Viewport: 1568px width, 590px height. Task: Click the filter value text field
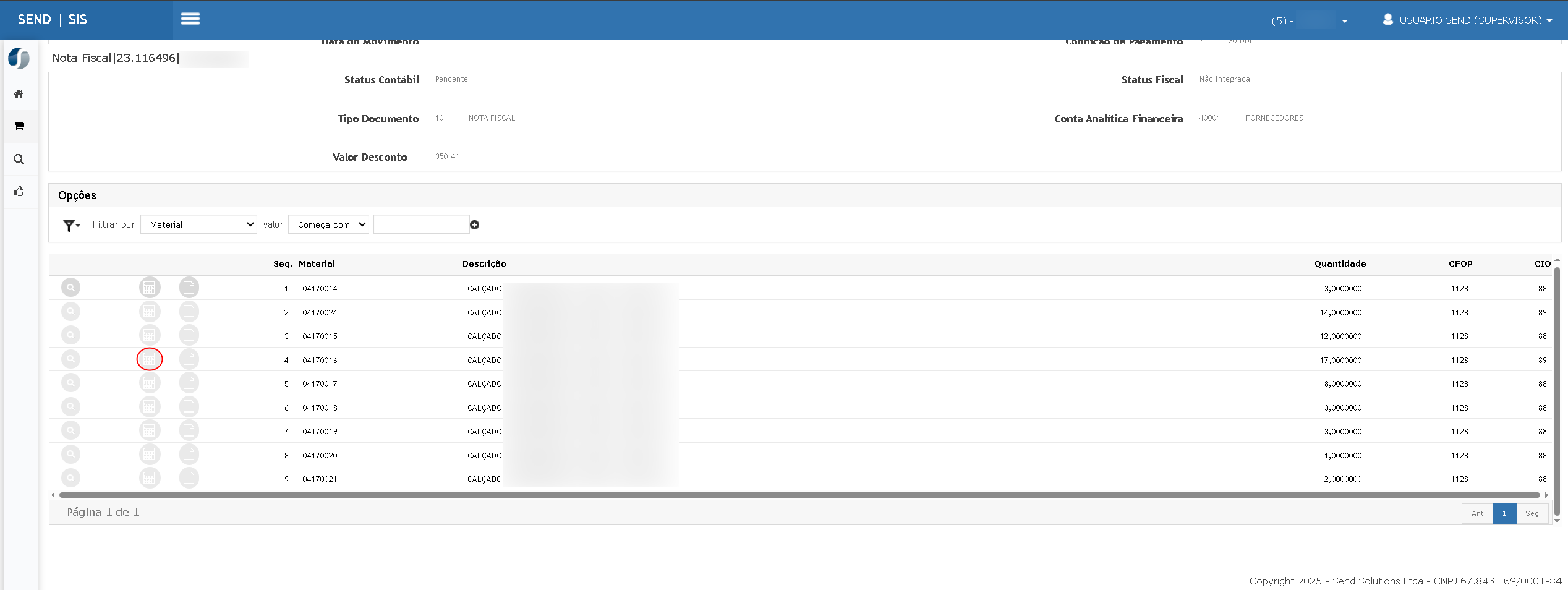tap(422, 224)
